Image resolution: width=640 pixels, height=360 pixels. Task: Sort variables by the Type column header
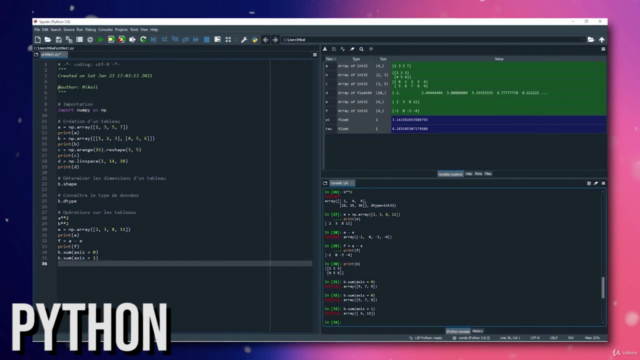click(356, 59)
